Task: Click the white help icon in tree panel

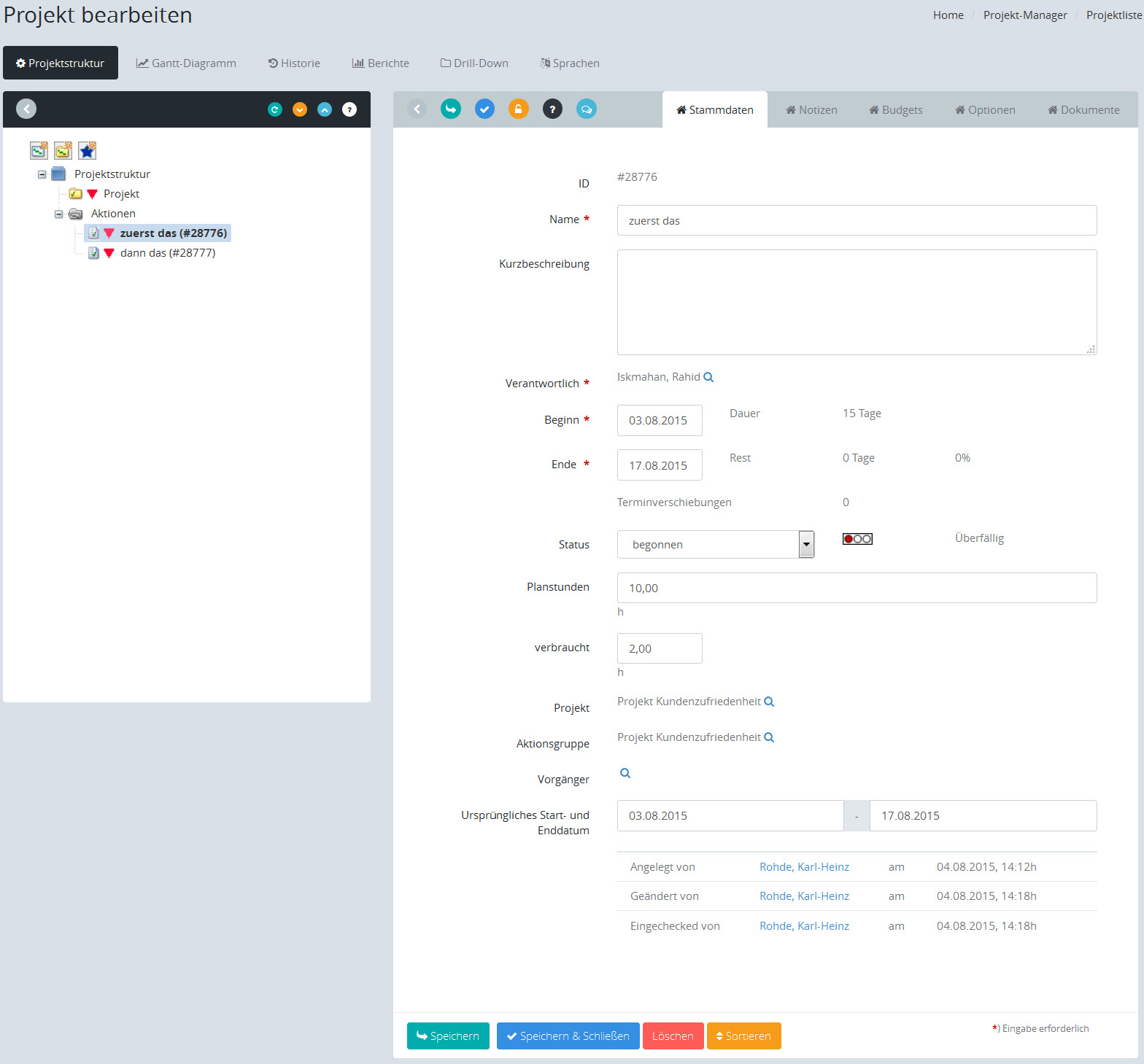Action: pyautogui.click(x=349, y=109)
